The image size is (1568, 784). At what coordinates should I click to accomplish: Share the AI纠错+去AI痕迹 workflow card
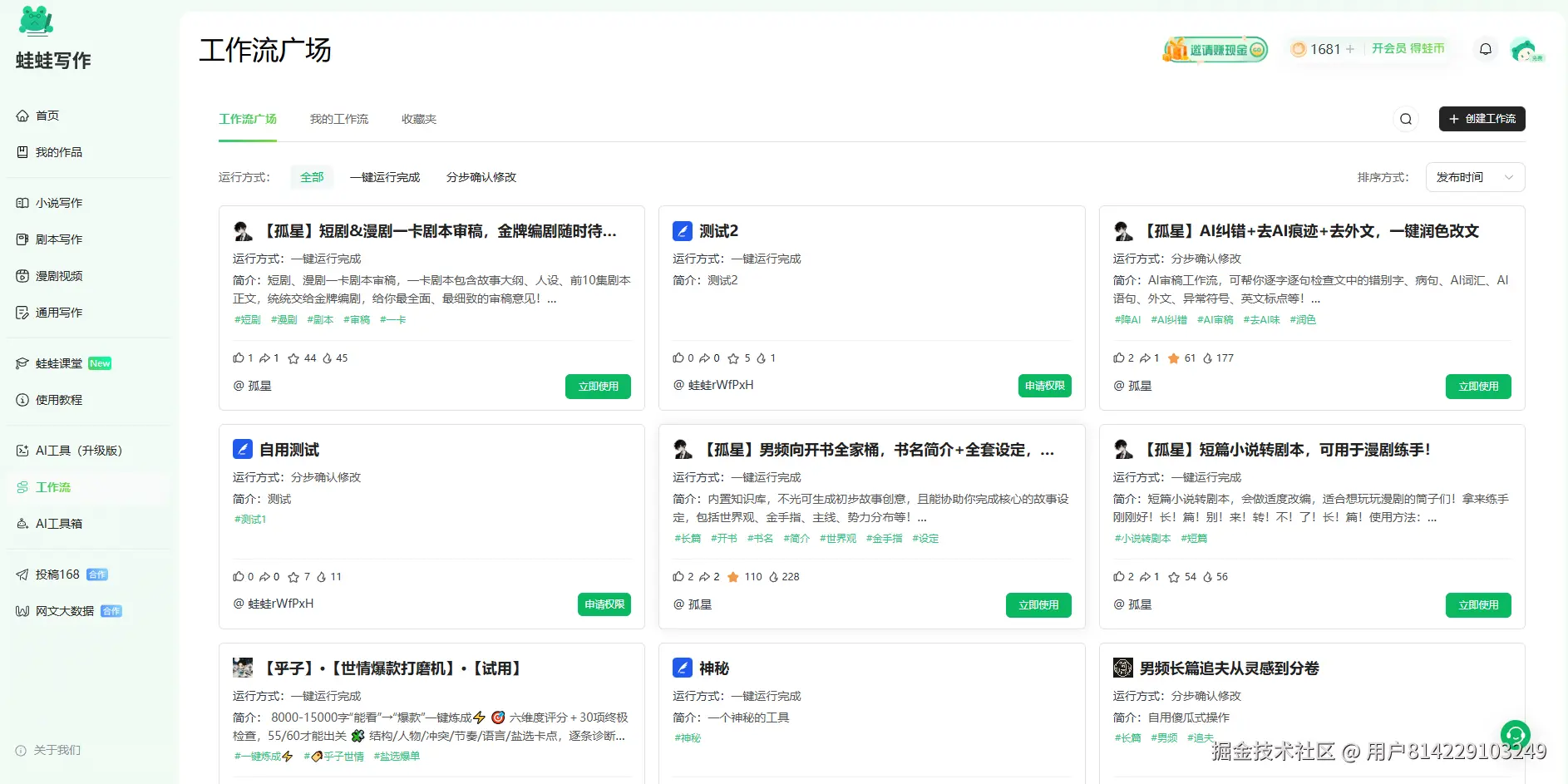point(1145,357)
